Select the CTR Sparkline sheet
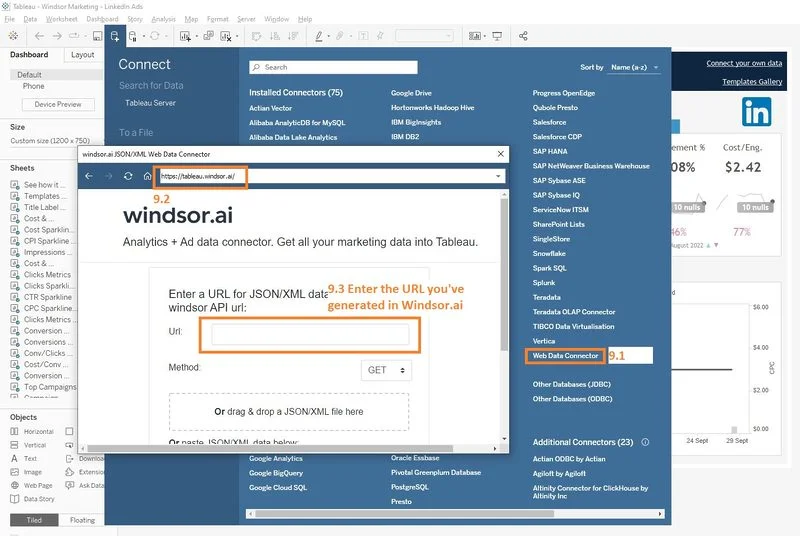The height and width of the screenshot is (536, 800). coord(47,297)
